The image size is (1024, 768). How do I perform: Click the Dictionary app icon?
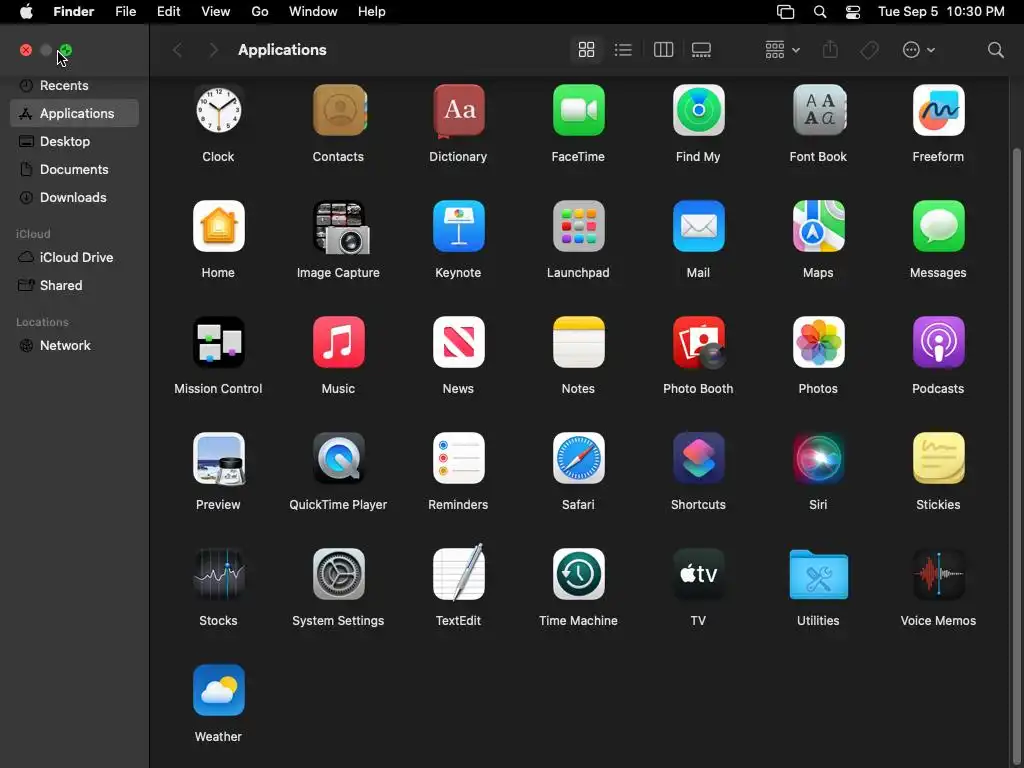pyautogui.click(x=458, y=110)
